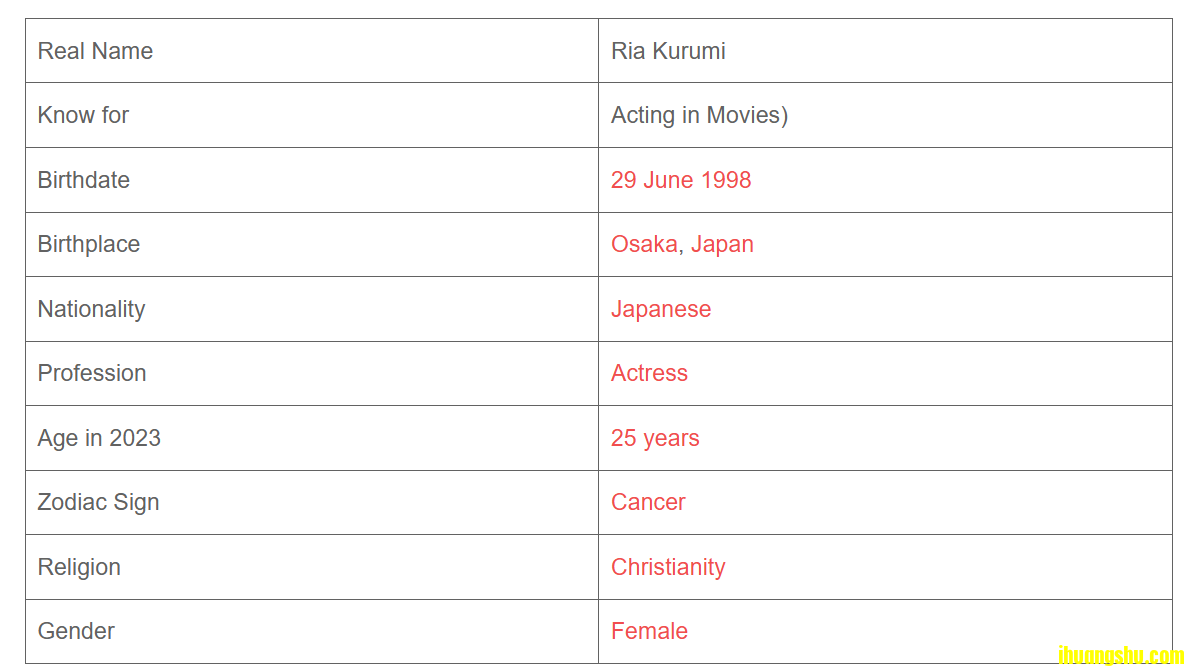Open the "Osaka" birthplace link

(644, 244)
